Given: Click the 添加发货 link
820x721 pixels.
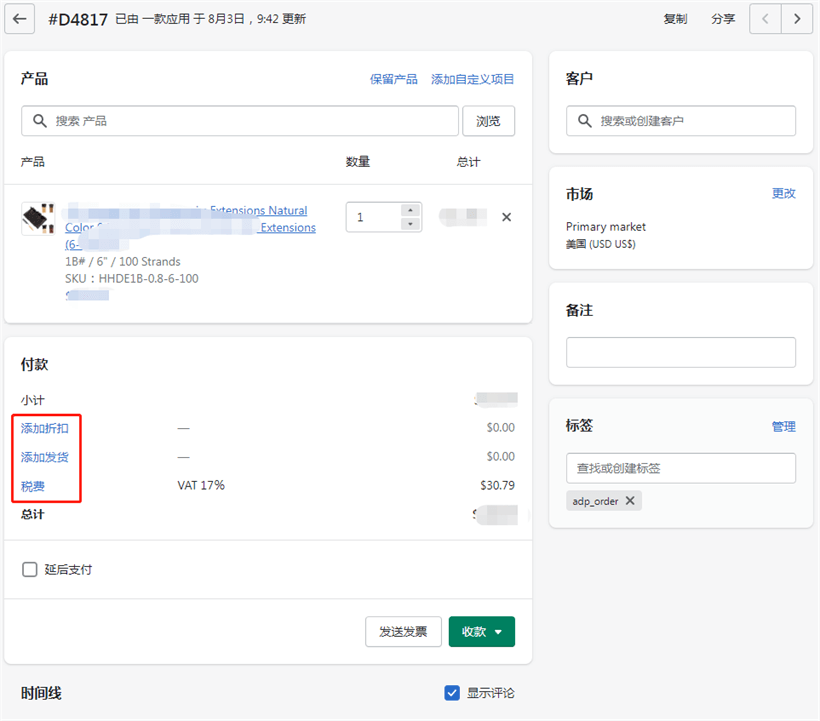Looking at the screenshot, I should [x=44, y=457].
